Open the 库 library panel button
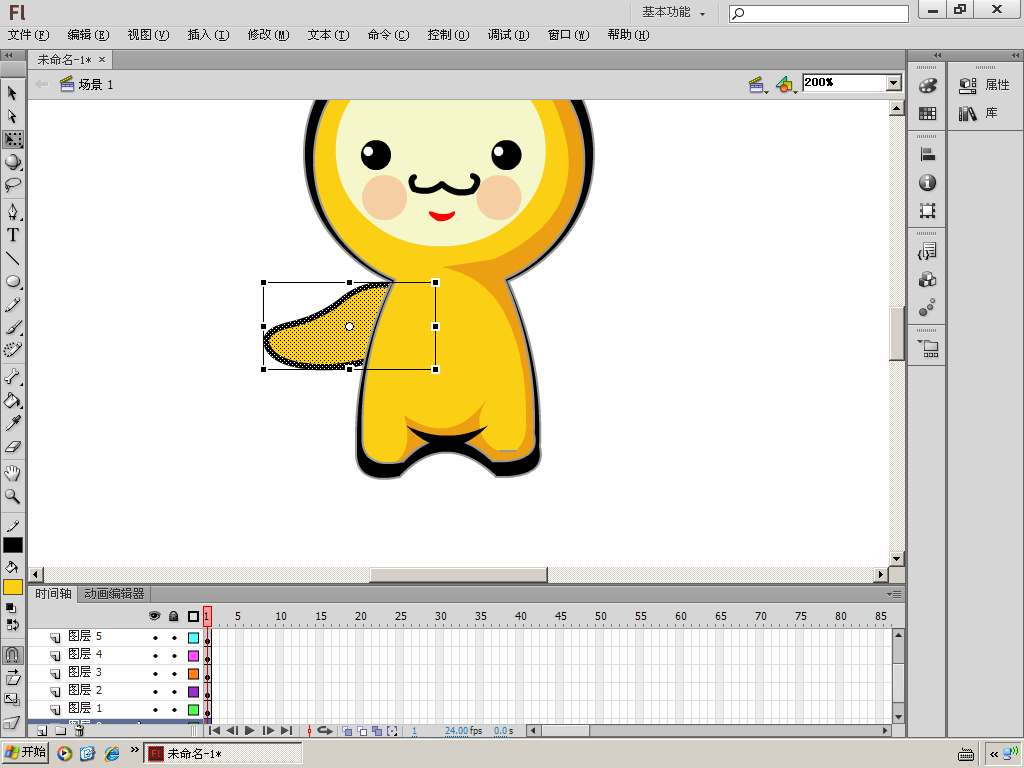The width and height of the screenshot is (1024, 768). (x=979, y=113)
